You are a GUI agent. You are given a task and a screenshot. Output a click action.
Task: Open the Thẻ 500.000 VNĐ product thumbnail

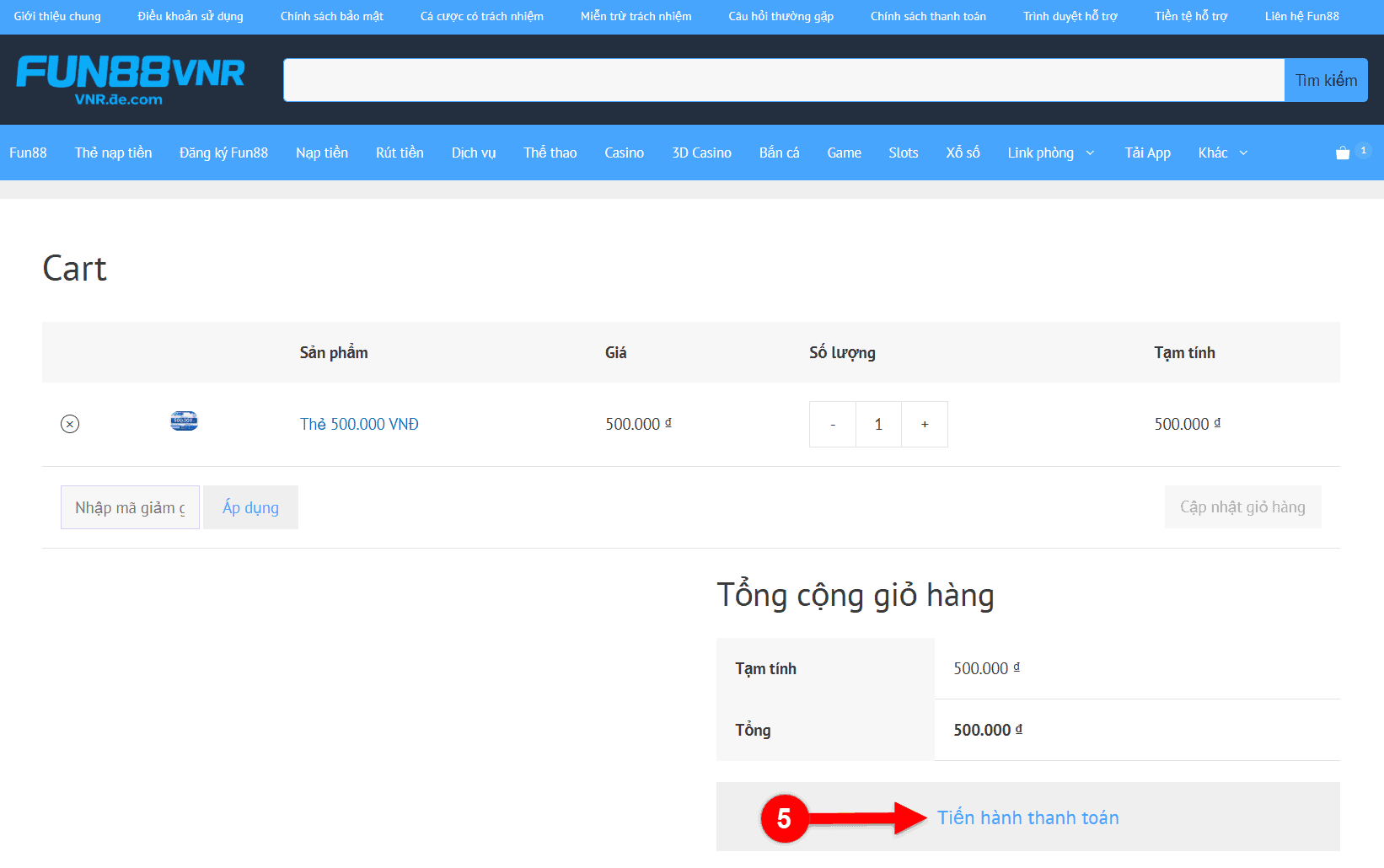click(184, 421)
